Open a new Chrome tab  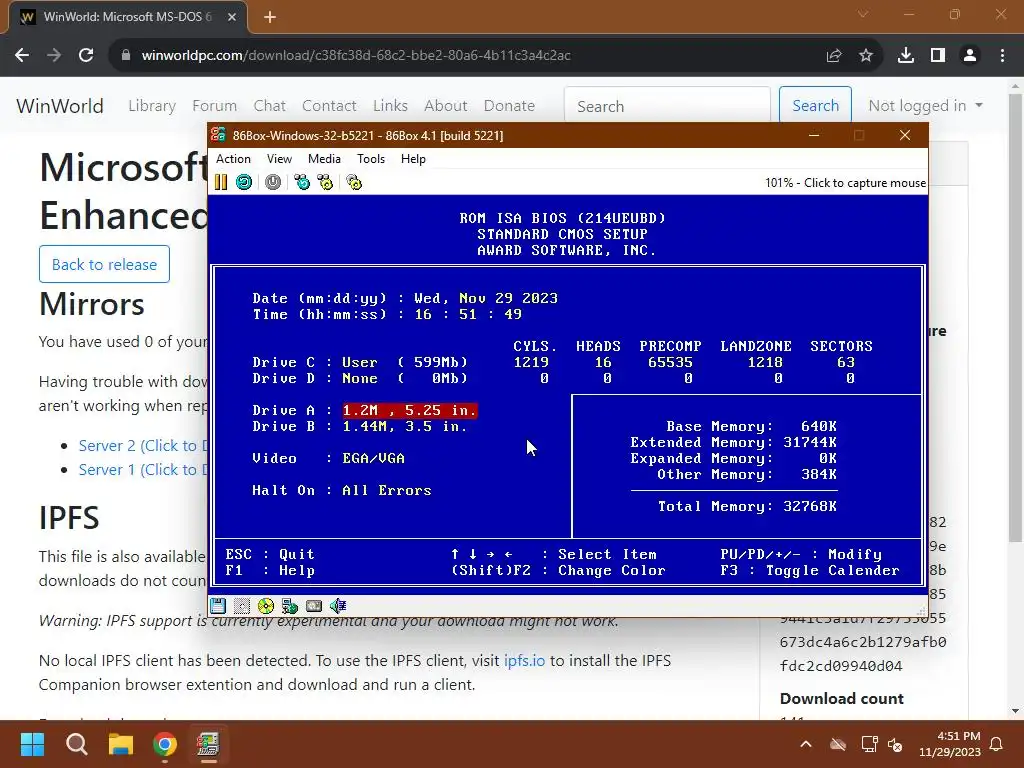[x=270, y=17]
